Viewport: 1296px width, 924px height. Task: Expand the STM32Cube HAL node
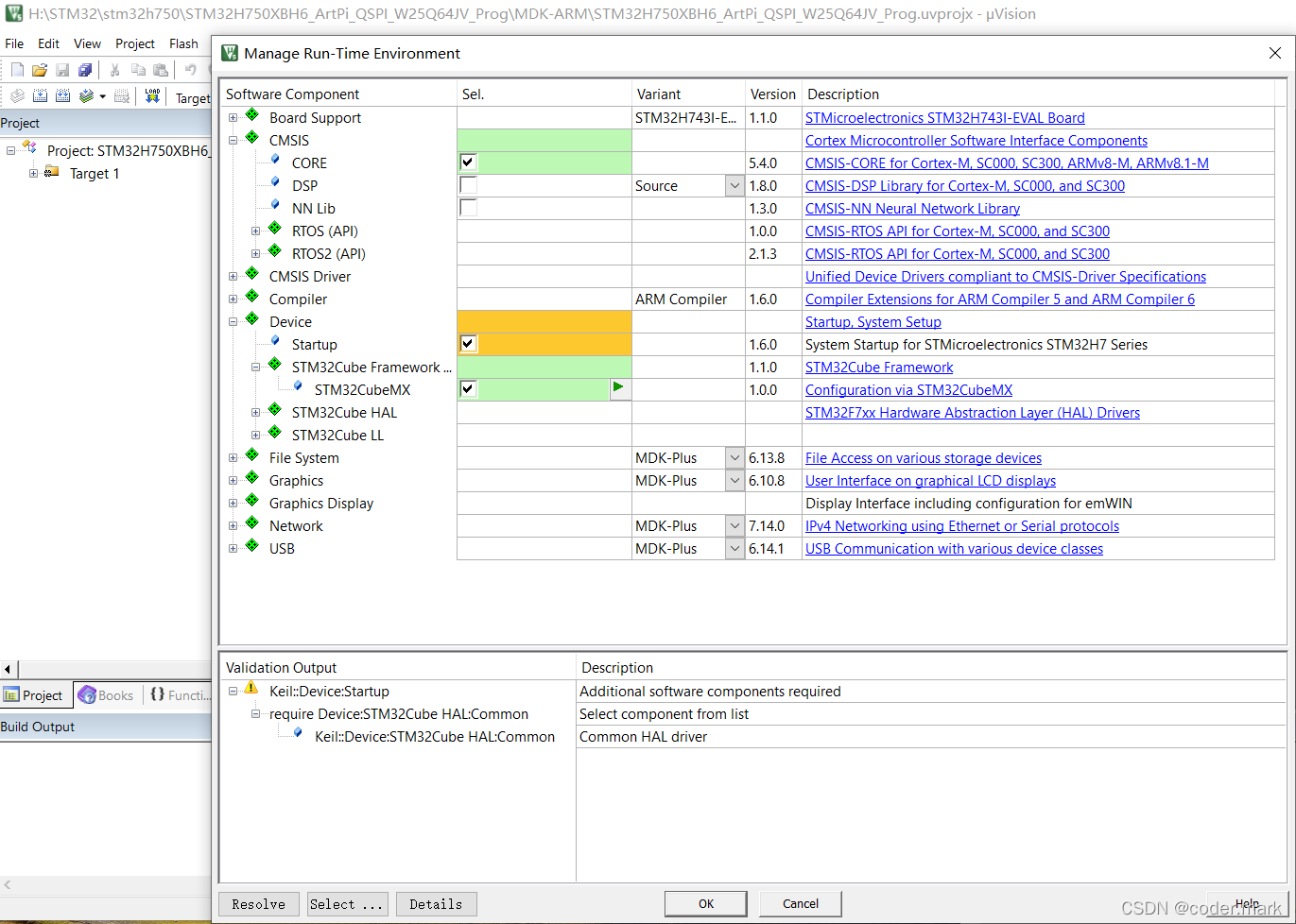pyautogui.click(x=255, y=413)
